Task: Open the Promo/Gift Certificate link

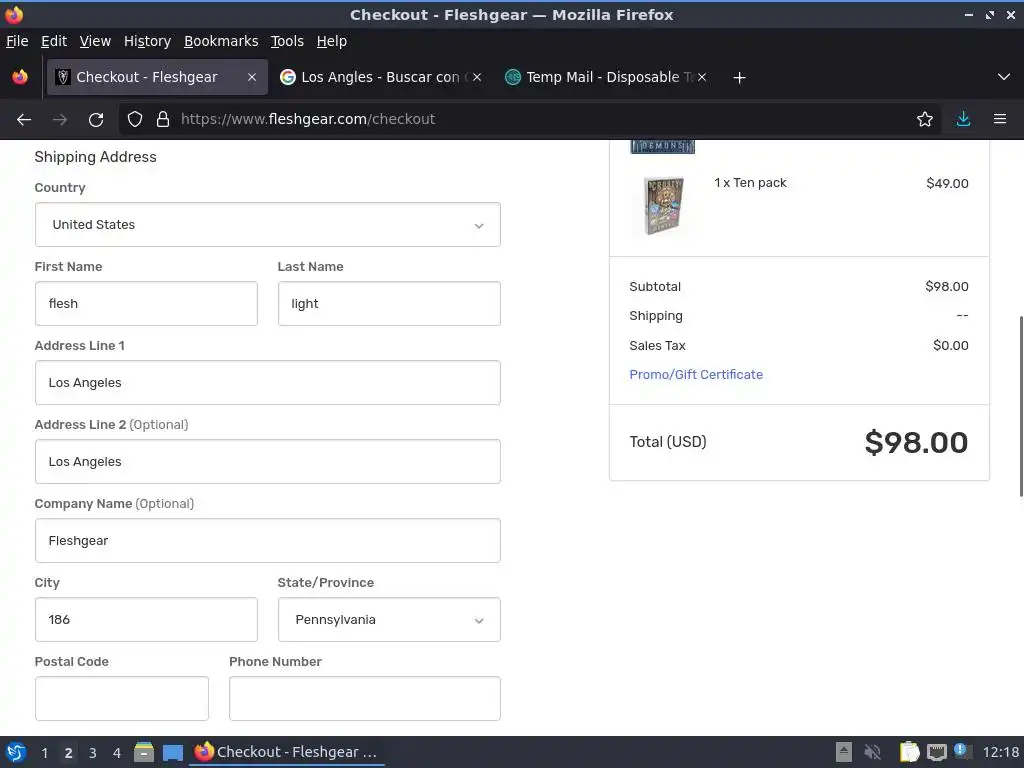Action: click(696, 375)
